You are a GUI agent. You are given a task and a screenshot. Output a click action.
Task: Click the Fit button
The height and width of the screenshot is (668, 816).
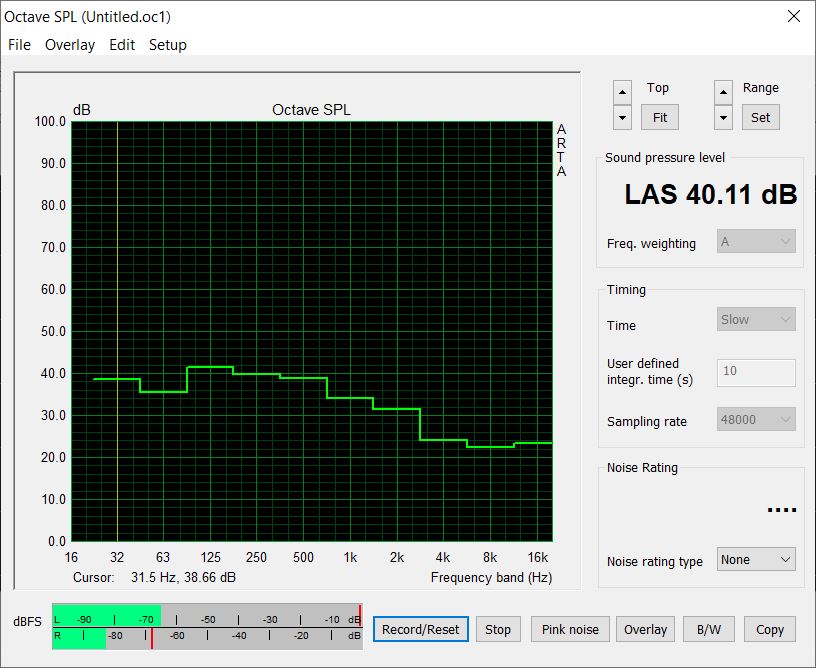(x=659, y=118)
